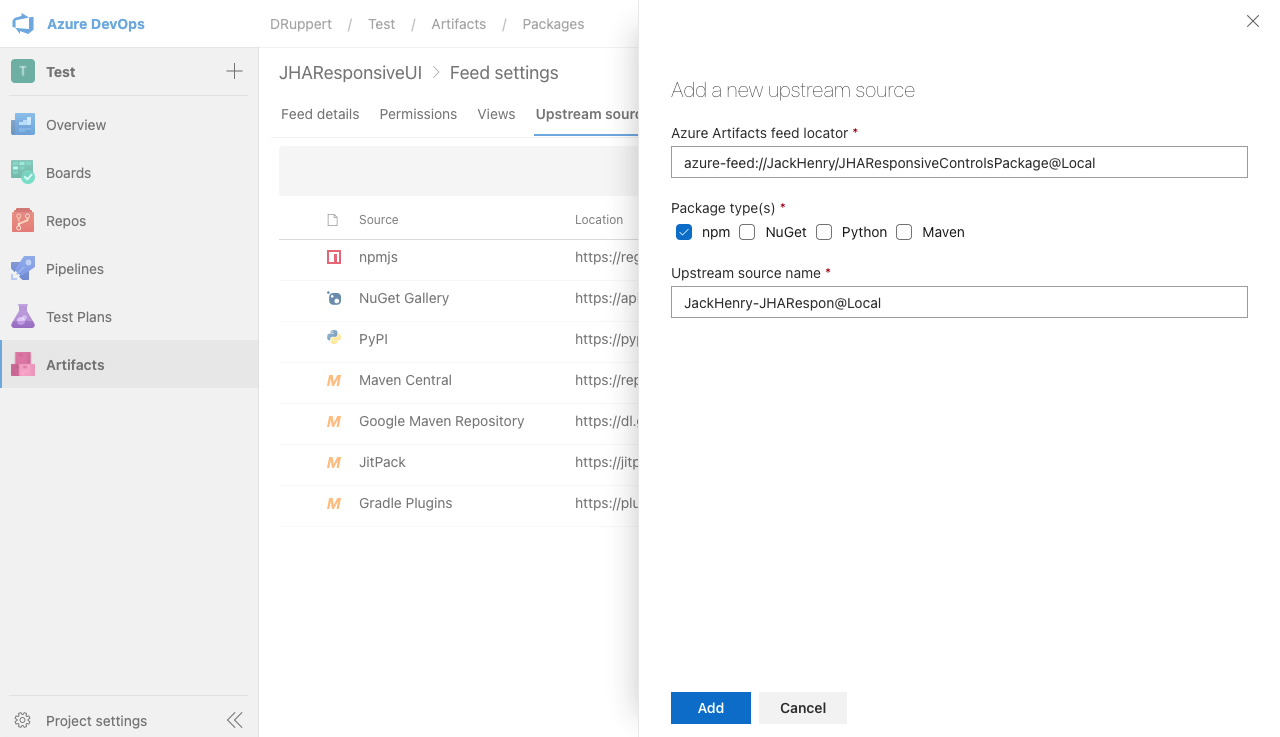This screenshot has height=737, width=1280.
Task: Open the Feed details tab
Action: point(320,114)
